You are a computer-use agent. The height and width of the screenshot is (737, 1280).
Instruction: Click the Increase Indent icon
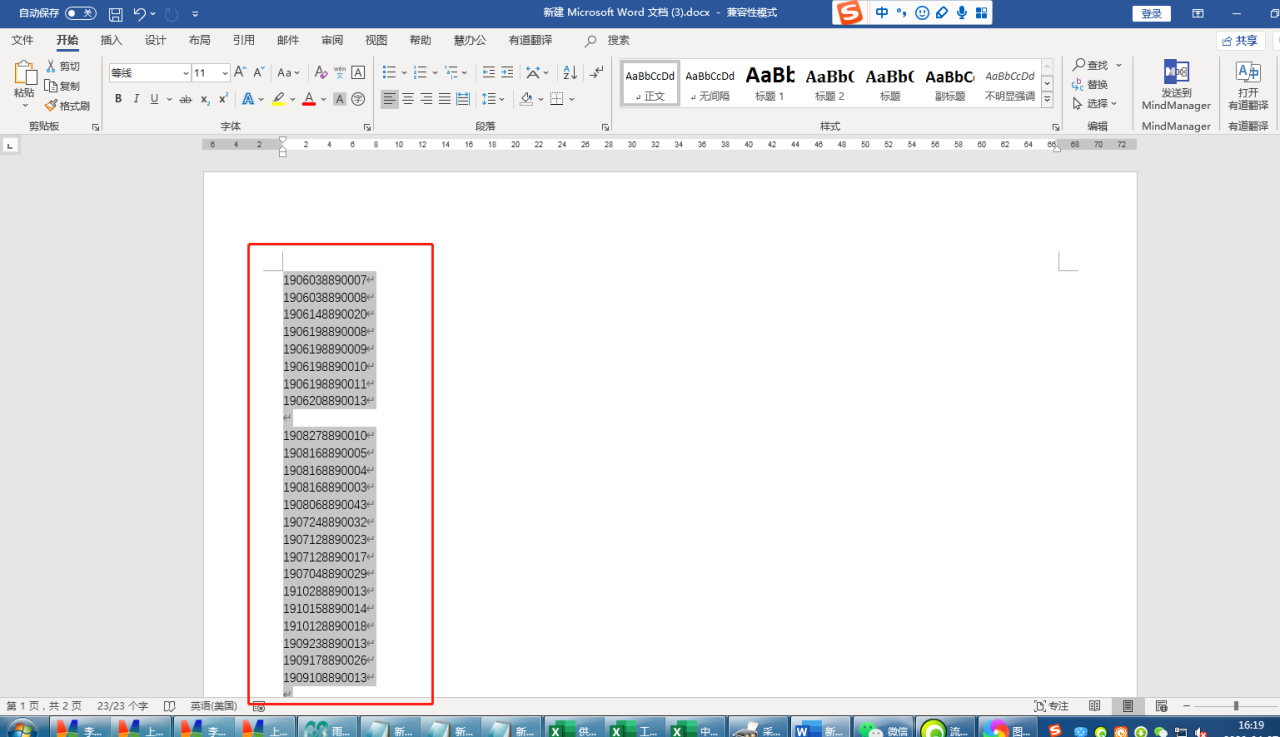pos(507,73)
